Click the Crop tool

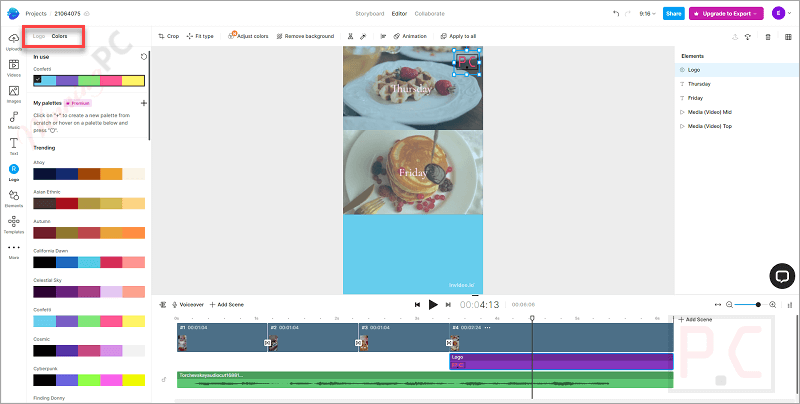point(169,36)
